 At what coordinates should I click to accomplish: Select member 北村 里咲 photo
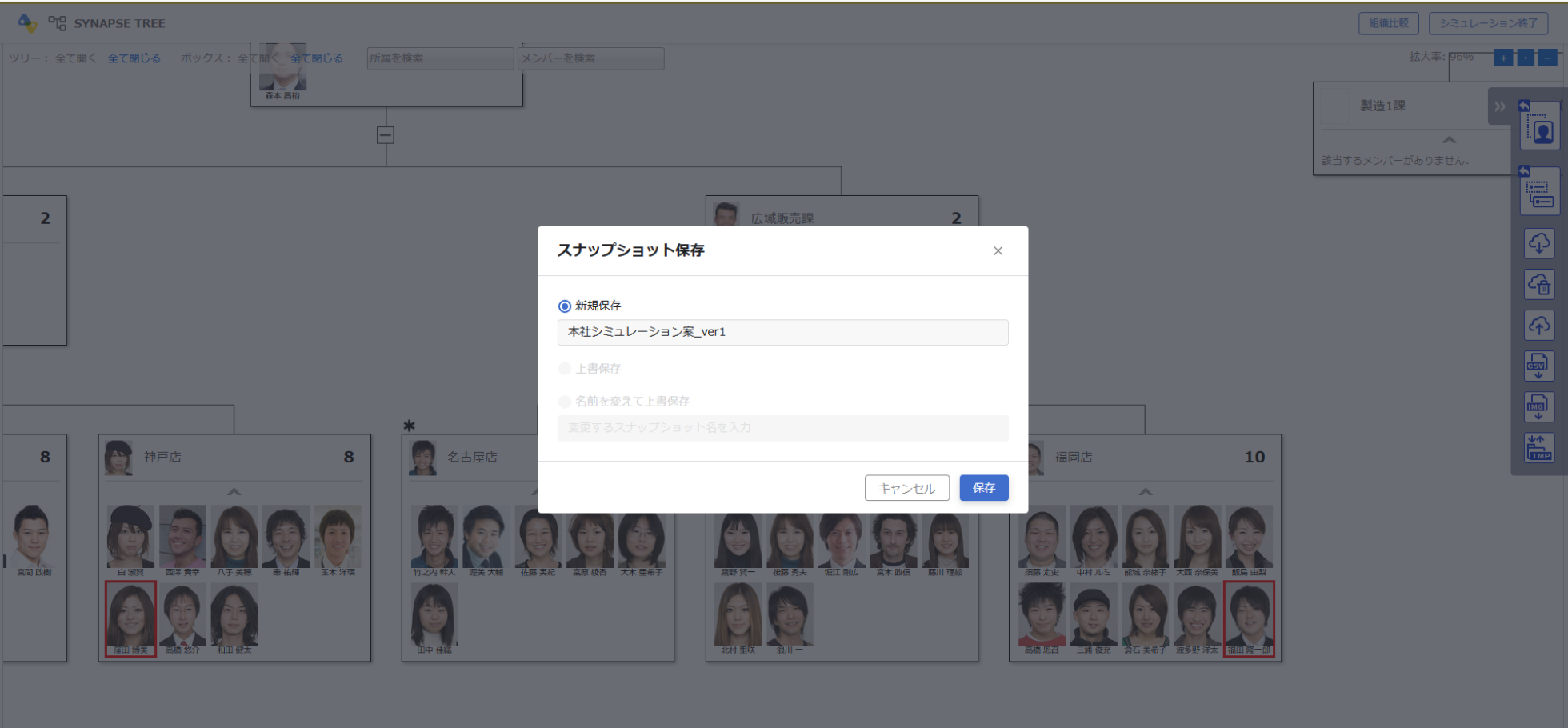pyautogui.click(x=738, y=614)
